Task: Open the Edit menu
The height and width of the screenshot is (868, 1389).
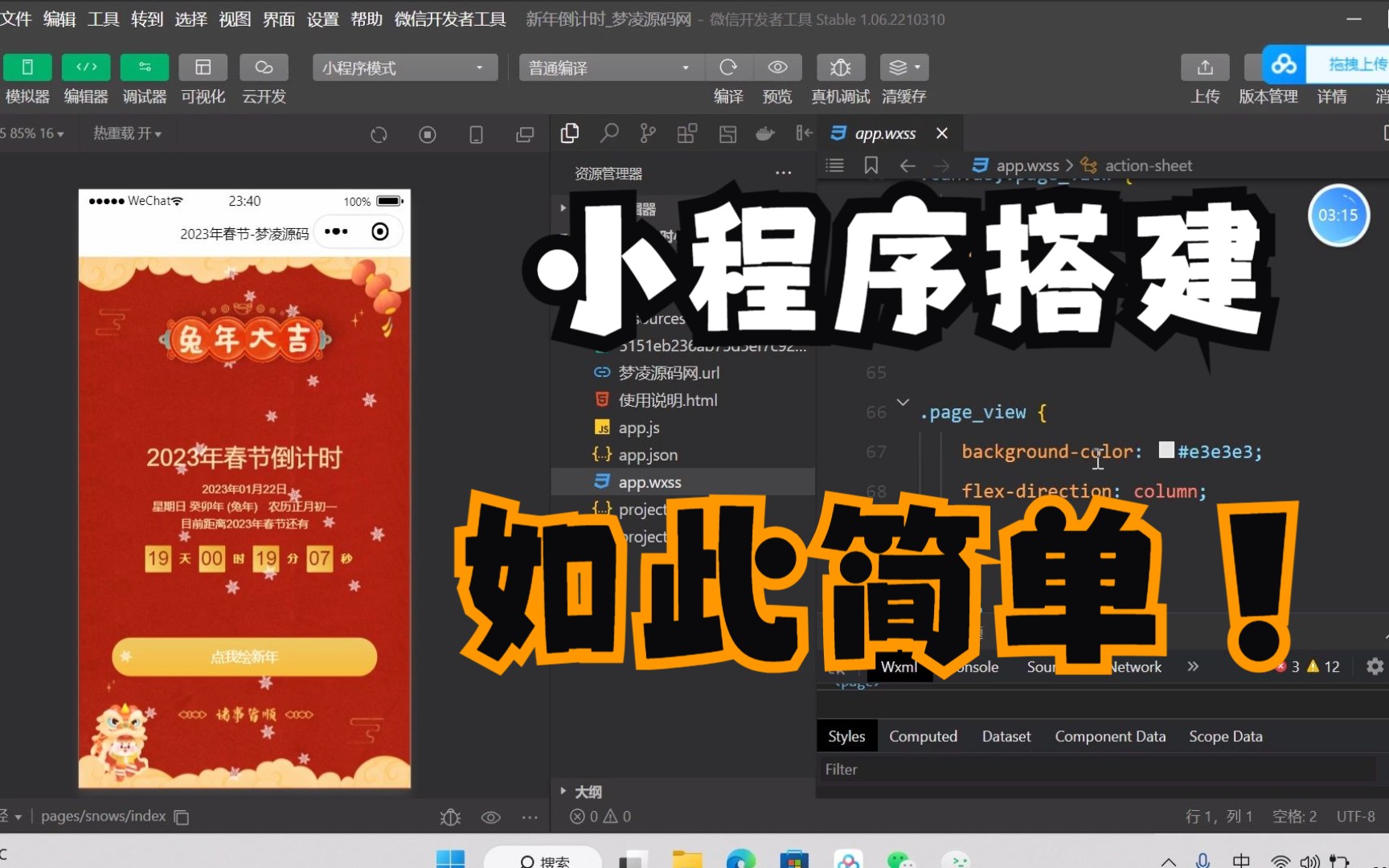Action: pos(59,19)
